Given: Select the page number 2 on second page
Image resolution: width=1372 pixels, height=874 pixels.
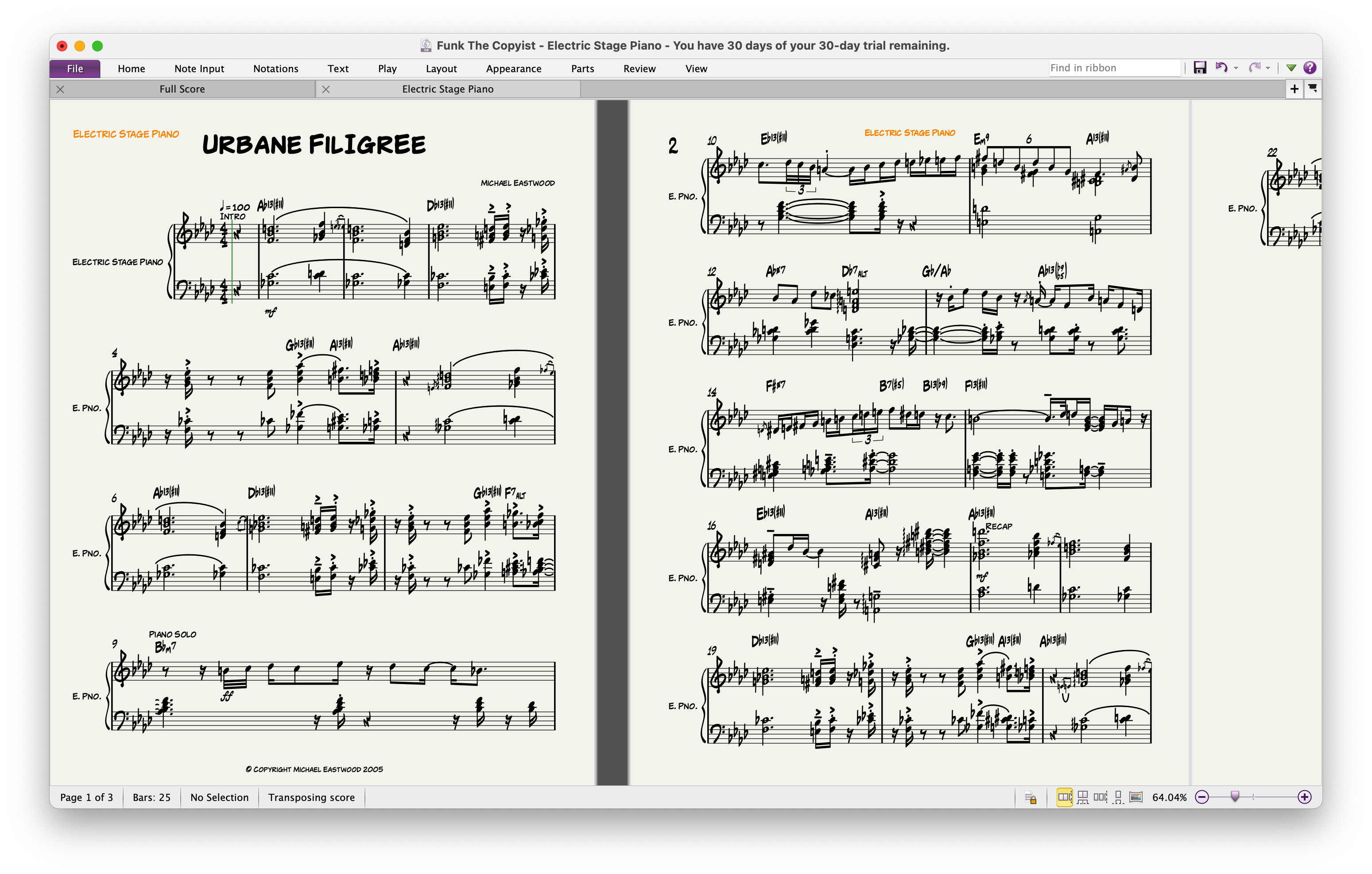Looking at the screenshot, I should pos(673,146).
